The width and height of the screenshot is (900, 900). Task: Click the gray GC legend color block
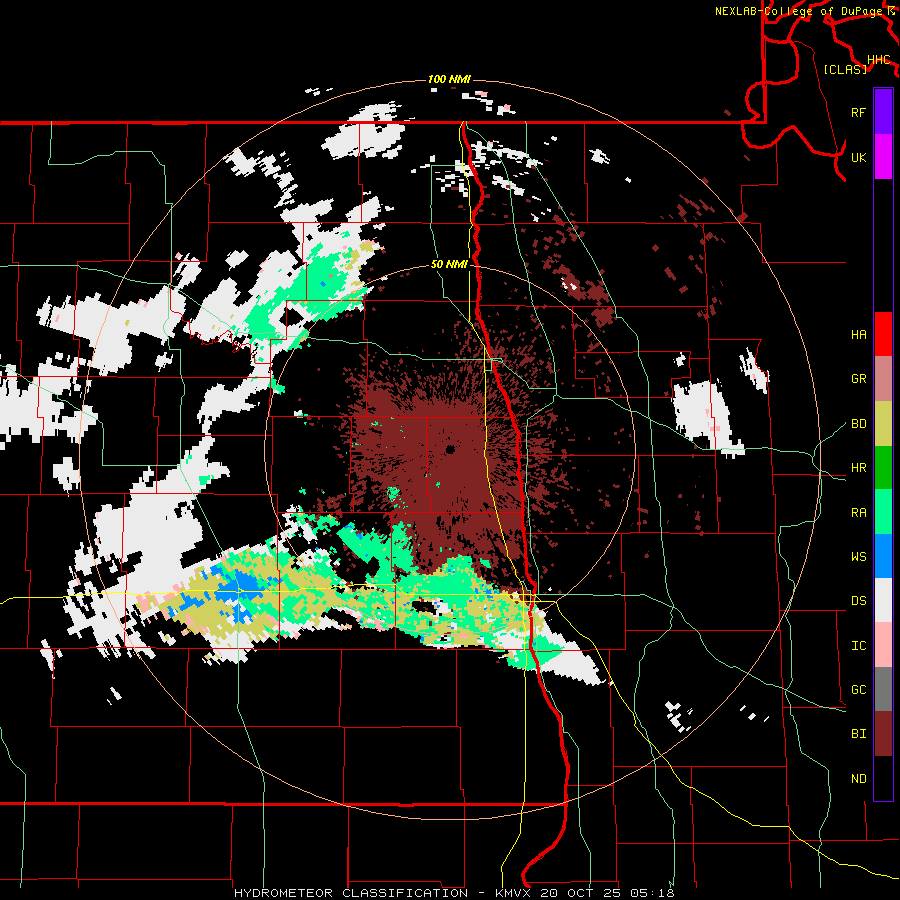tap(883, 689)
